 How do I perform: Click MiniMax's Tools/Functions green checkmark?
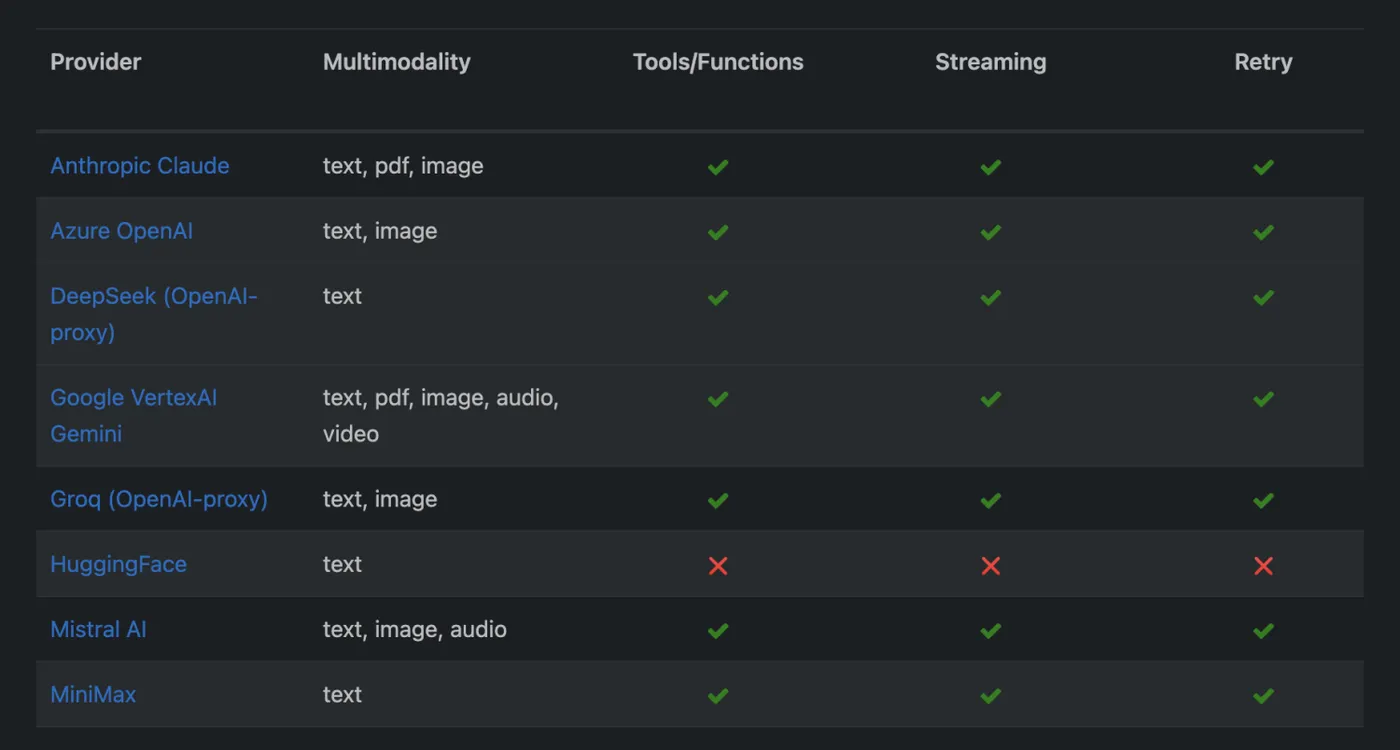tap(718, 696)
